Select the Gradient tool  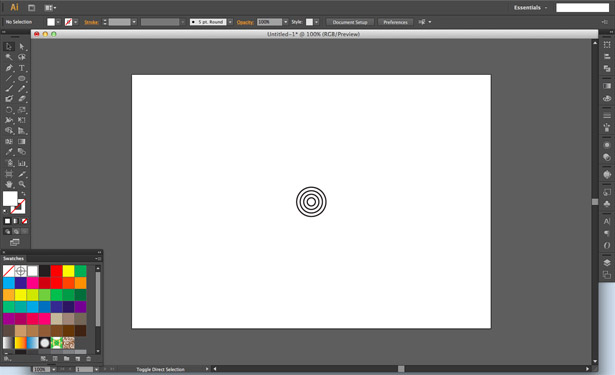(x=22, y=141)
